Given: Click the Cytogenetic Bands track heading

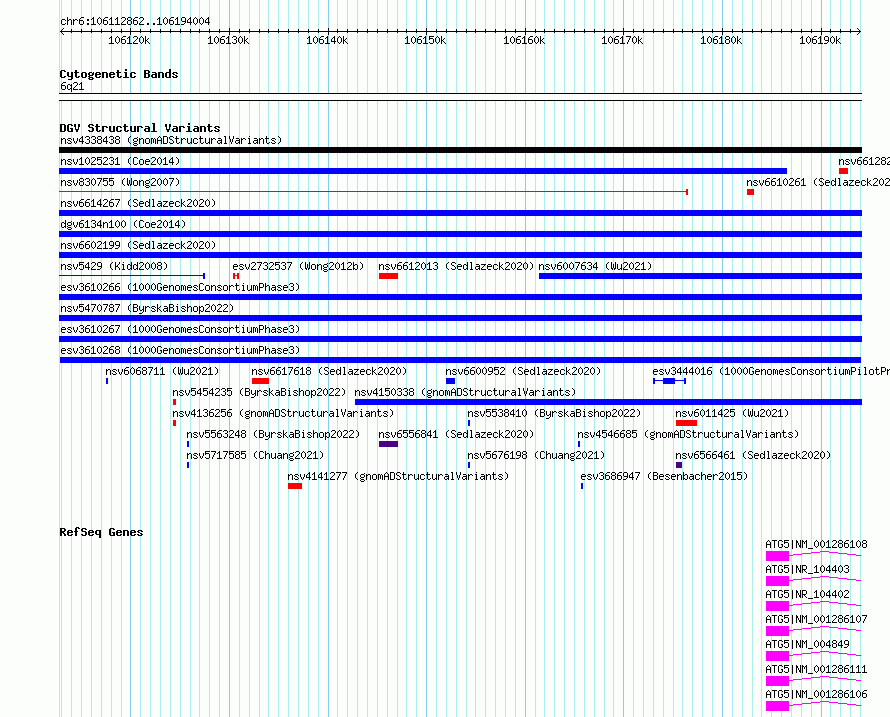Looking at the screenshot, I should (119, 74).
